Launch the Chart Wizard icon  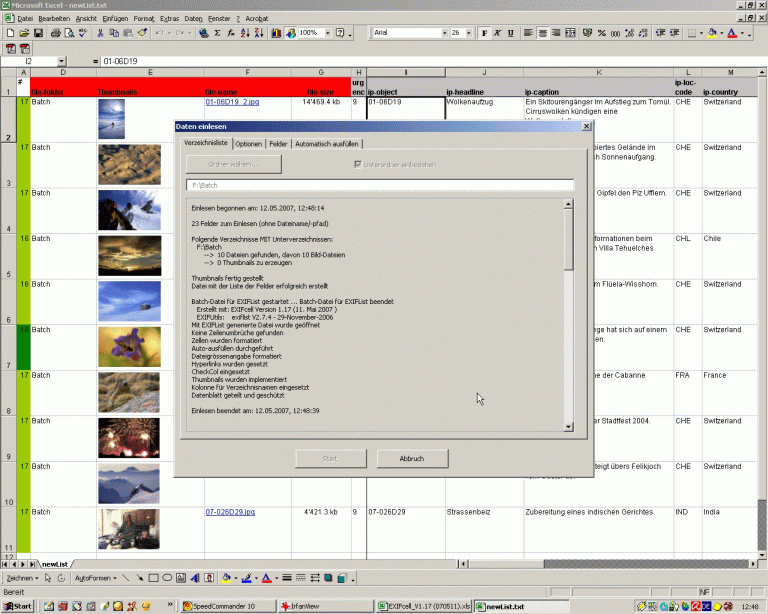[276, 33]
